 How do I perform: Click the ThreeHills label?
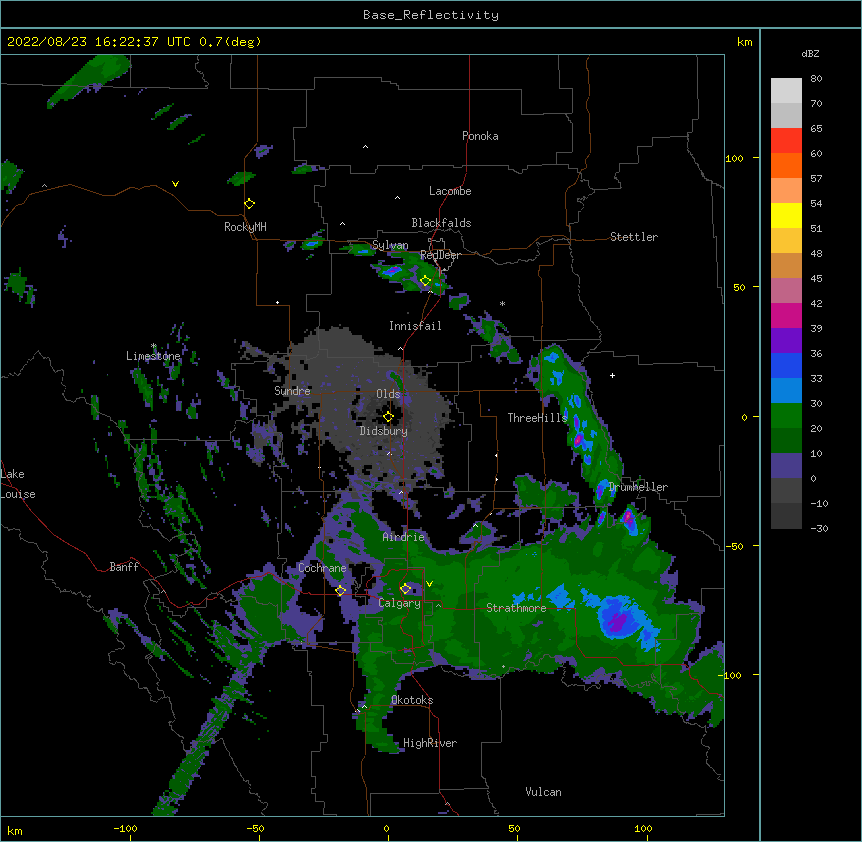pos(537,418)
